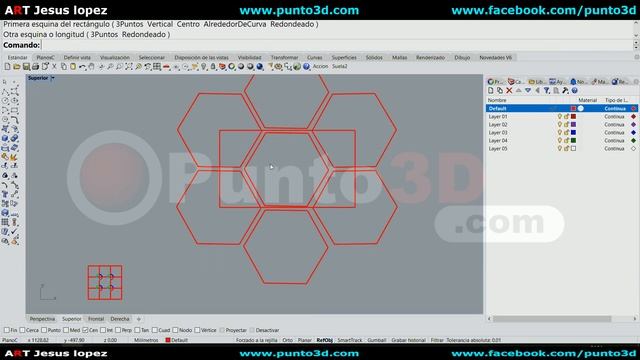Enable the Vértice object snap checkbox

pyautogui.click(x=197, y=330)
